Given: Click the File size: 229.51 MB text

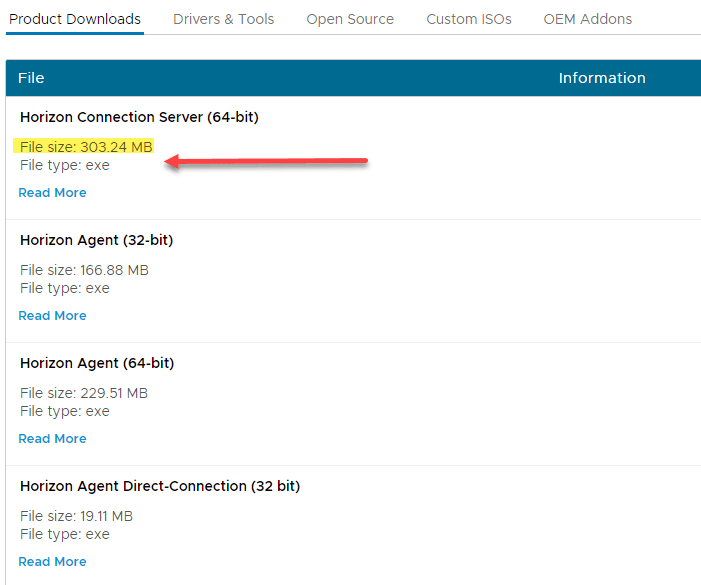Looking at the screenshot, I should tap(84, 393).
